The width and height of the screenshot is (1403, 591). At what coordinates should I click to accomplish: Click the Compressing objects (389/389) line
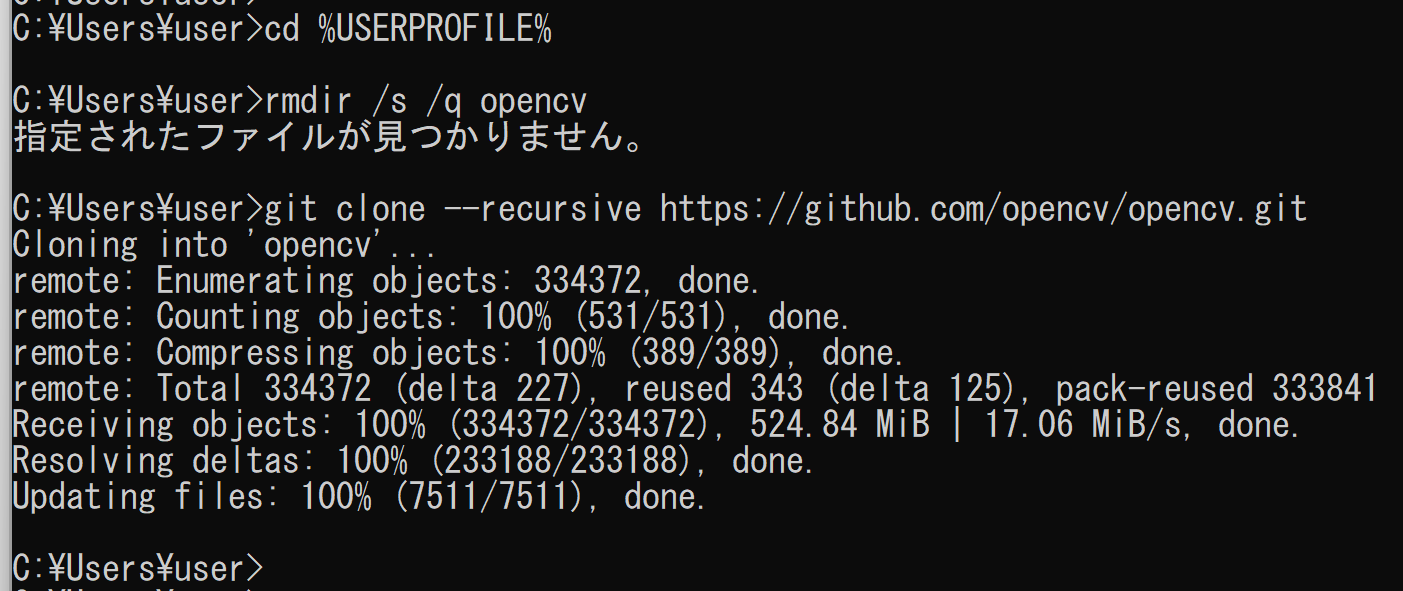459,353
